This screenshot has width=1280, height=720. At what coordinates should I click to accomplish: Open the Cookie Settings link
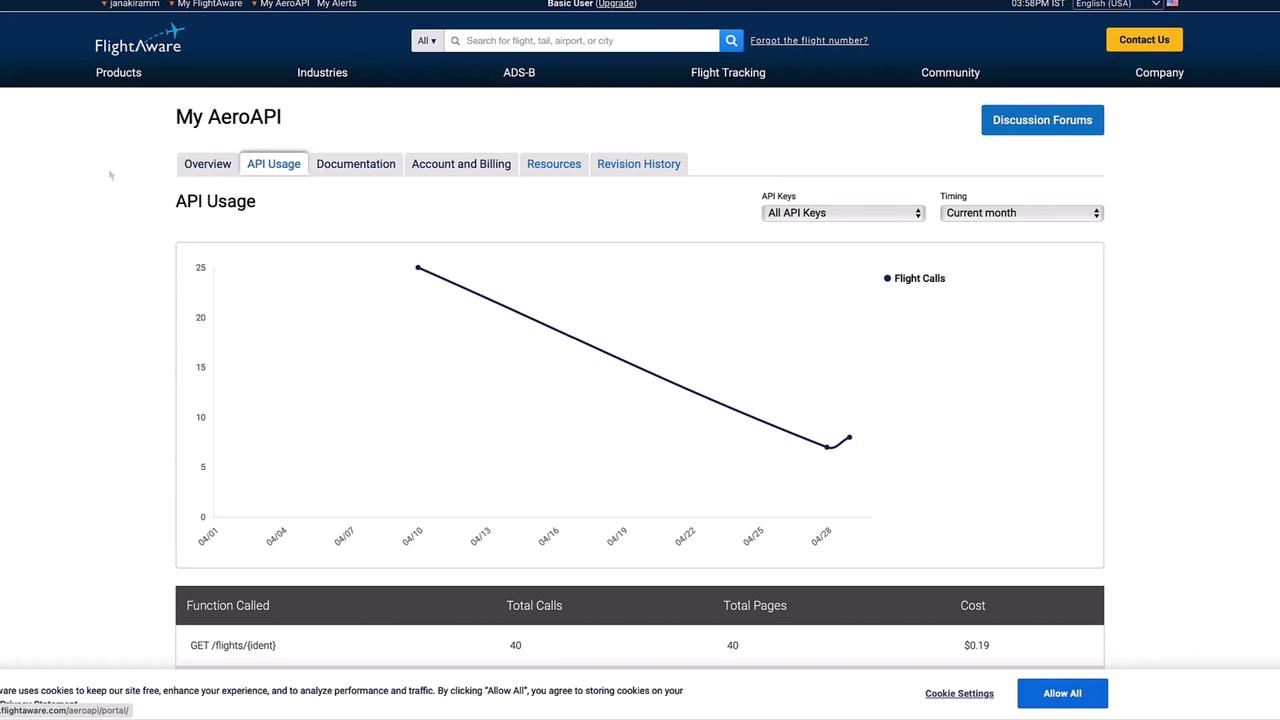(x=959, y=694)
